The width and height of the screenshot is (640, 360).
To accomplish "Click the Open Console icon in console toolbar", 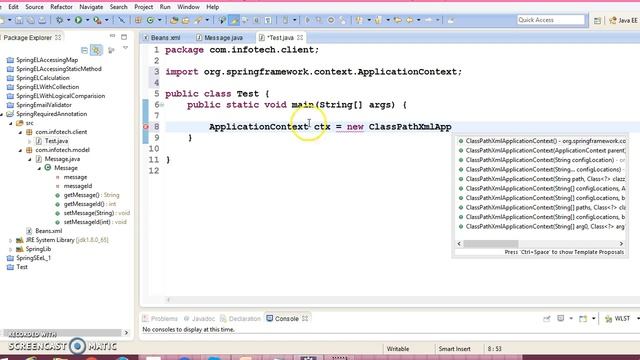I will [x=583, y=318].
